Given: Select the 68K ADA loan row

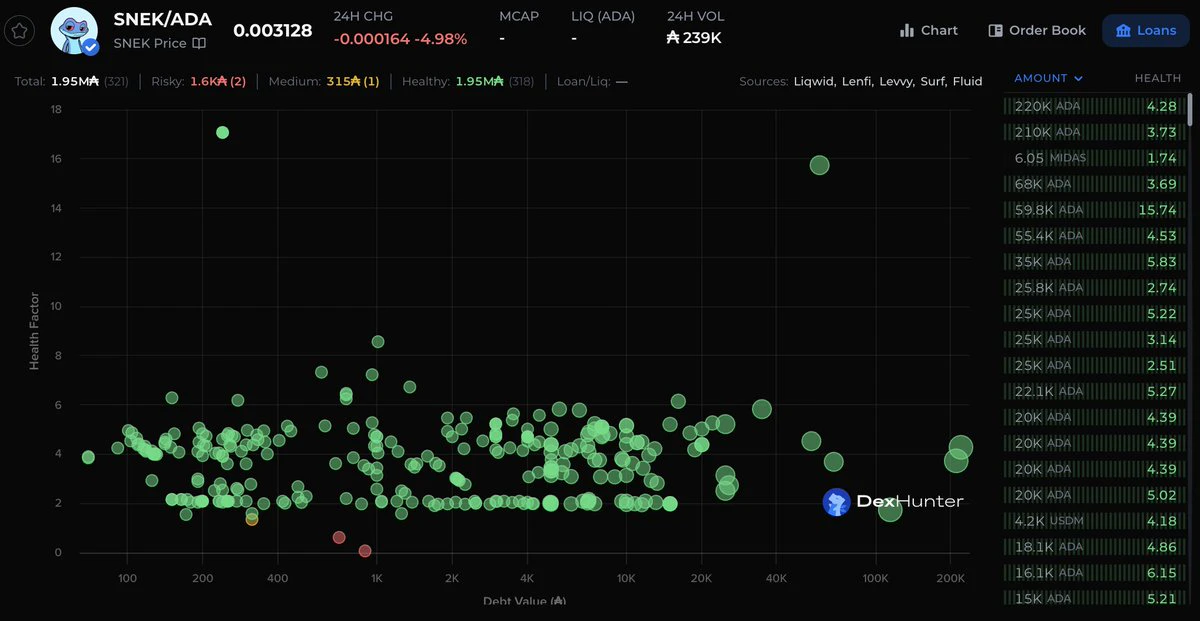Looking at the screenshot, I should pyautogui.click(x=1093, y=184).
